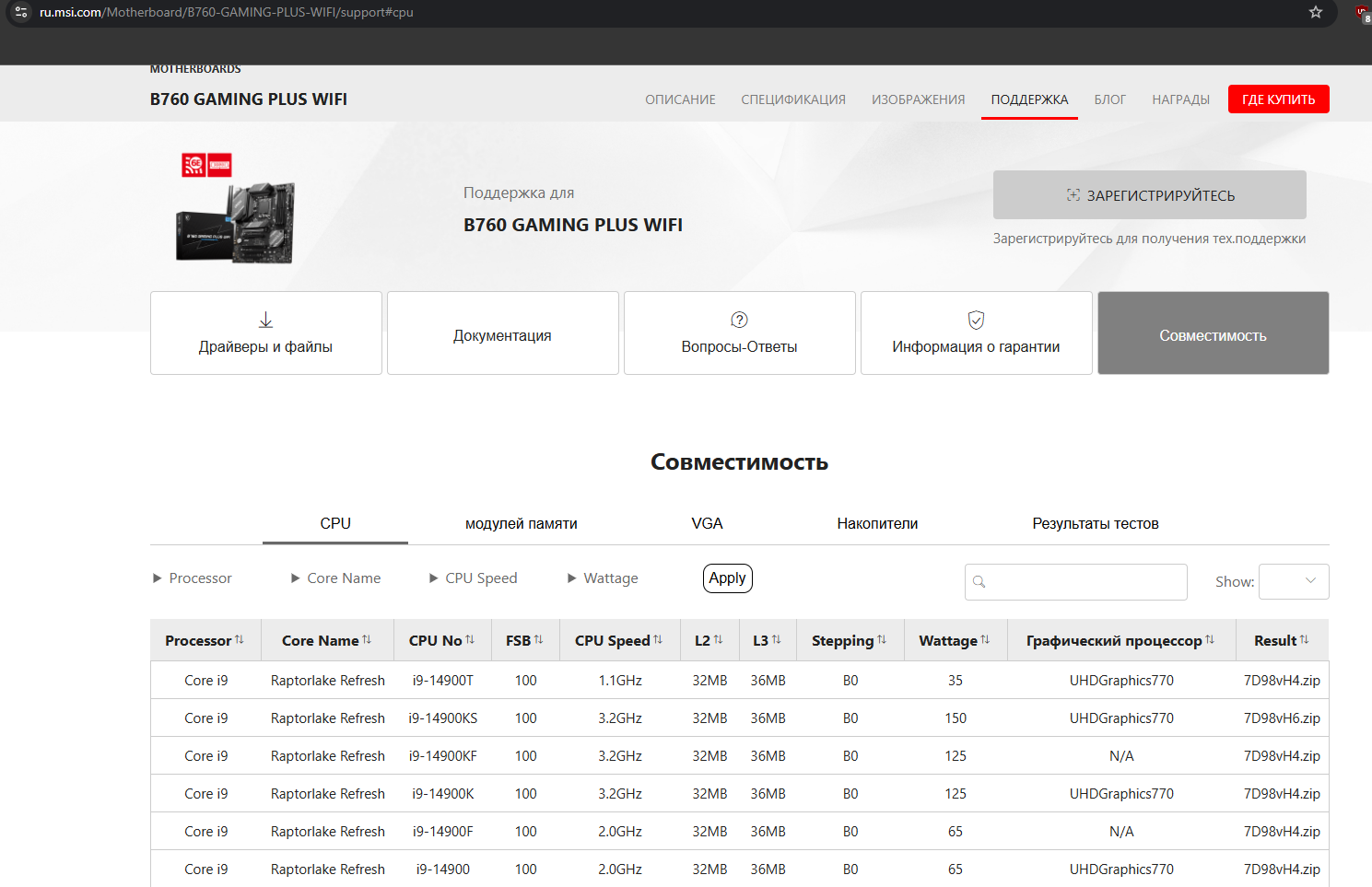This screenshot has width=1372, height=887.
Task: Click the question mark icon above Вопросы-Ответы
Action: [x=739, y=320]
